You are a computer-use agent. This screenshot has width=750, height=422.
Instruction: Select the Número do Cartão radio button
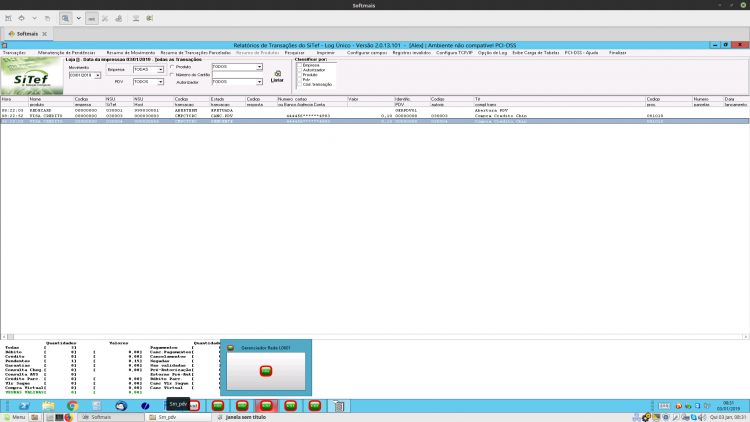172,75
